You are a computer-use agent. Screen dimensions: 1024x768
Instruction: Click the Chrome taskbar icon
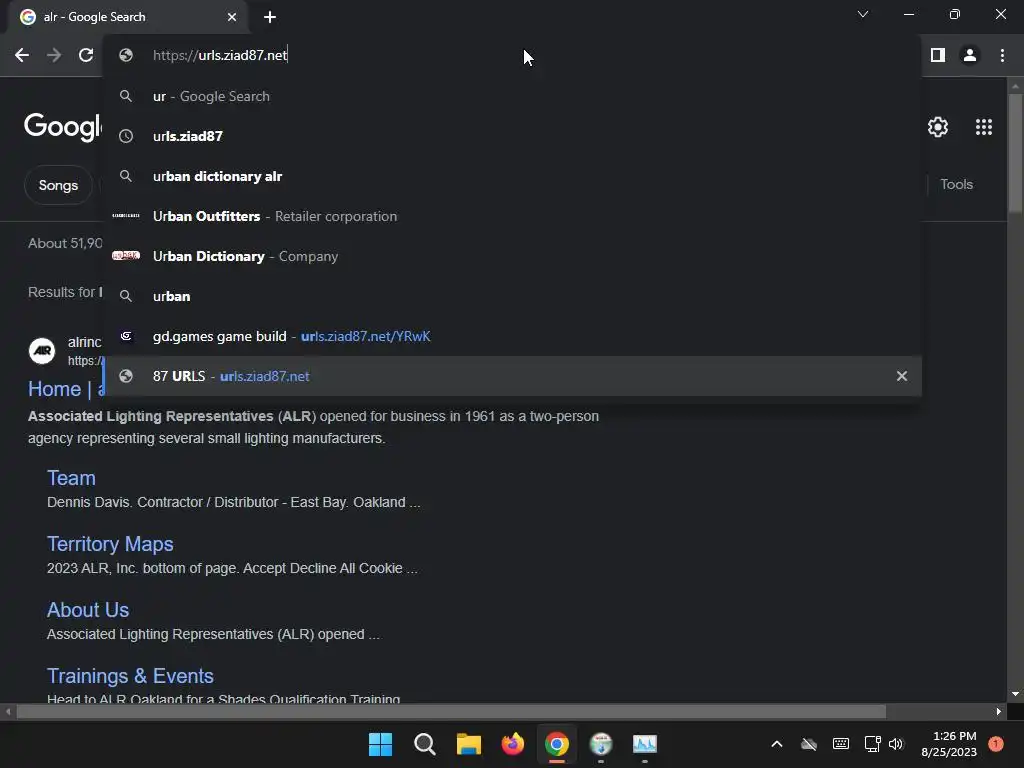(556, 744)
